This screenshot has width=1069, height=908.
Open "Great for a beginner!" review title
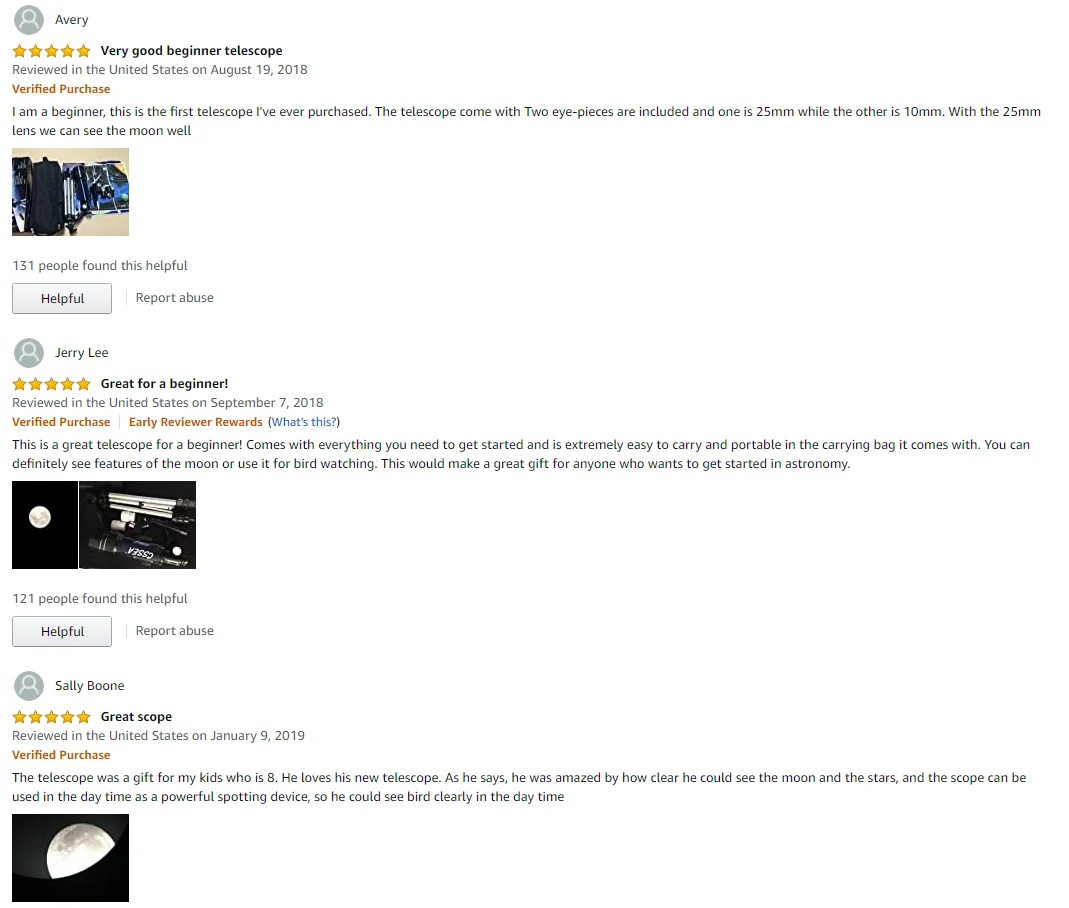click(x=164, y=384)
